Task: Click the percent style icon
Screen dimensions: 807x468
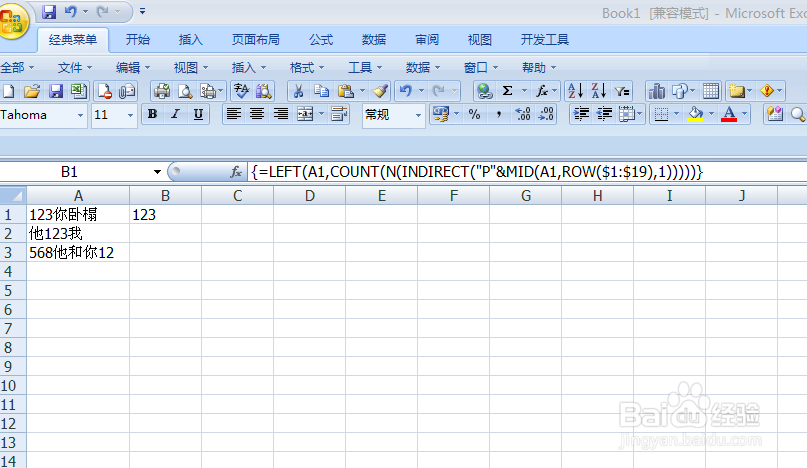Action: [x=475, y=114]
